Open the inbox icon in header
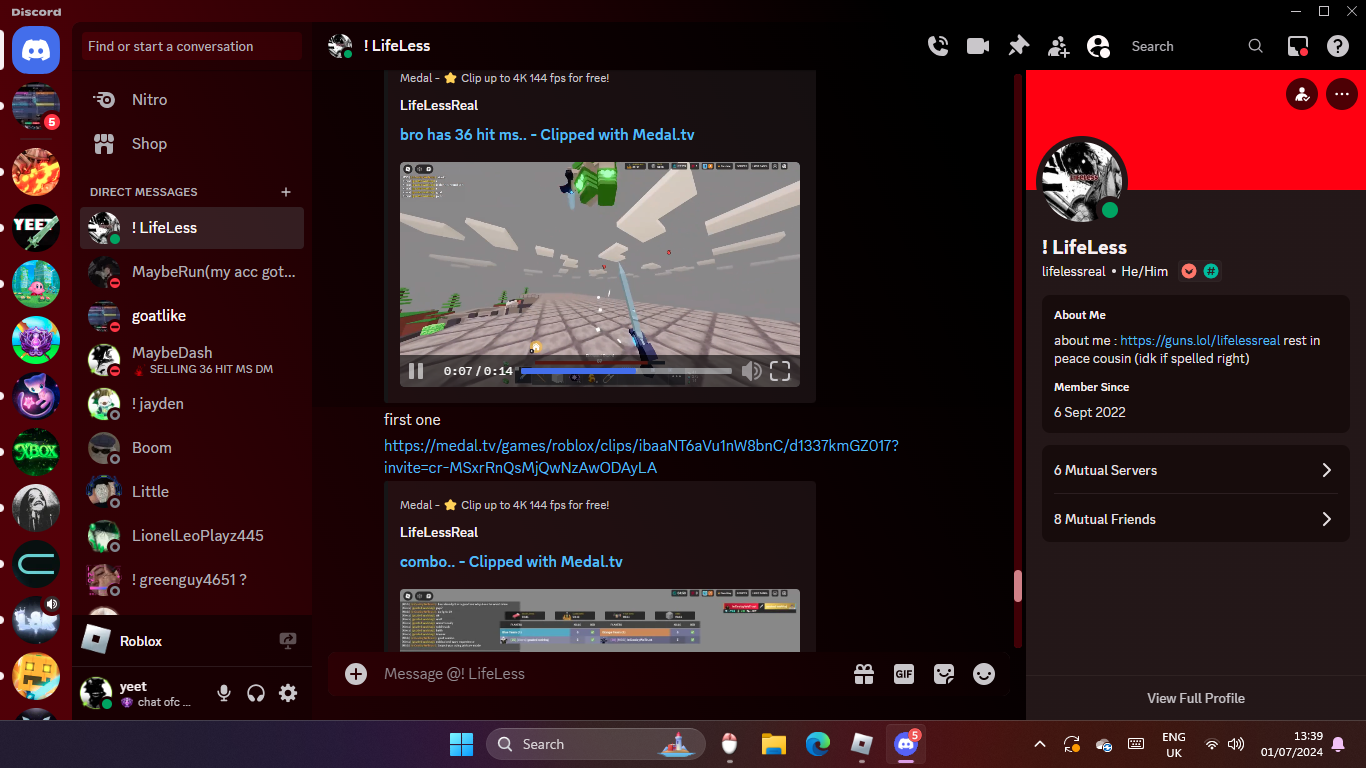 tap(1298, 46)
